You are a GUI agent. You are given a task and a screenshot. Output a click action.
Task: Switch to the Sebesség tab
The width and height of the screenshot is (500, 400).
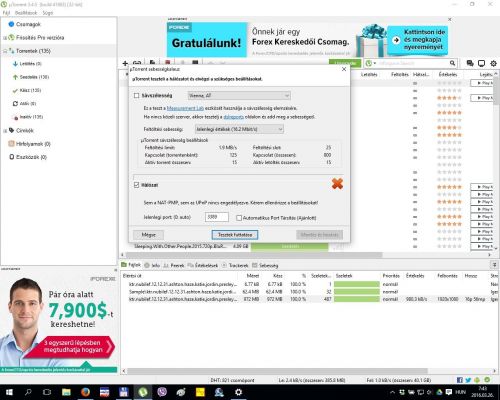click(x=265, y=265)
